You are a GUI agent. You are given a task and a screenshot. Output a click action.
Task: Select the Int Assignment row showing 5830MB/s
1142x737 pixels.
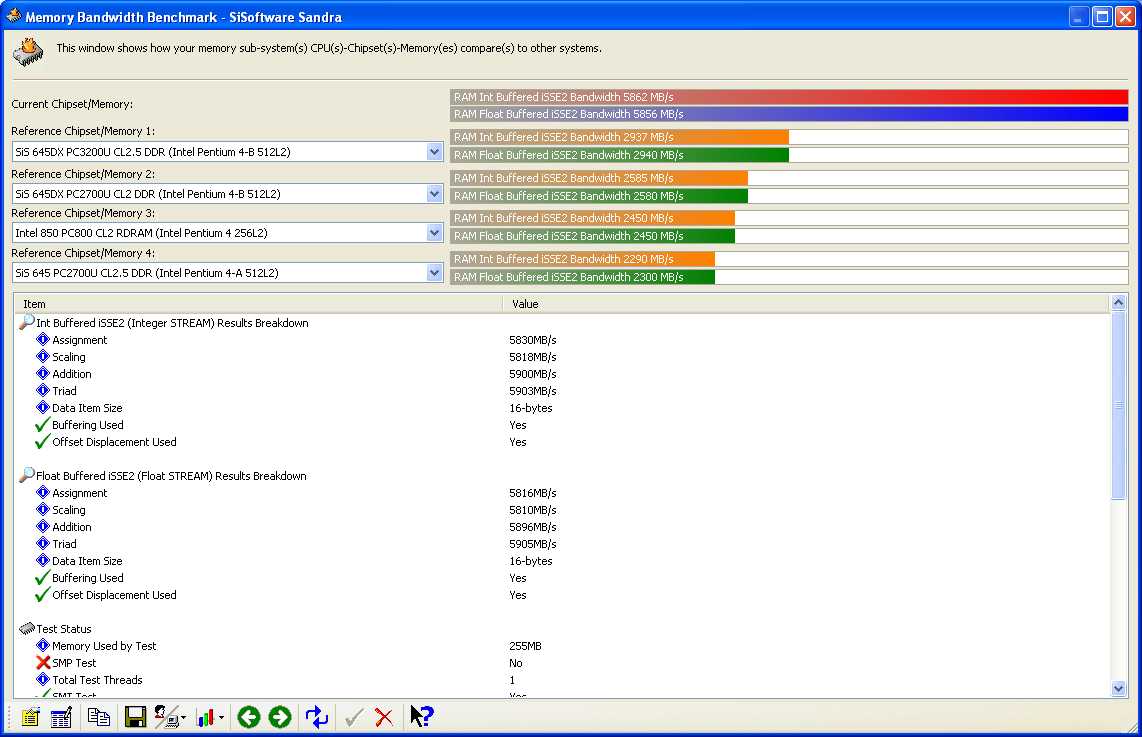point(561,340)
